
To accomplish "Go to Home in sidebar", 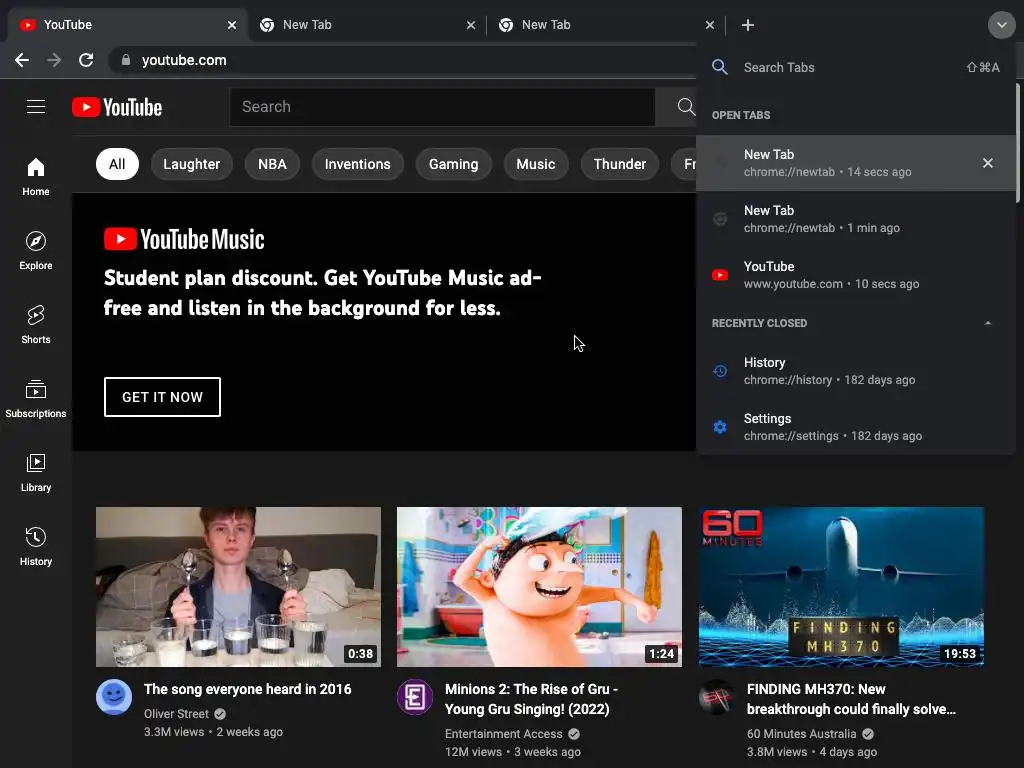I will pyautogui.click(x=36, y=176).
